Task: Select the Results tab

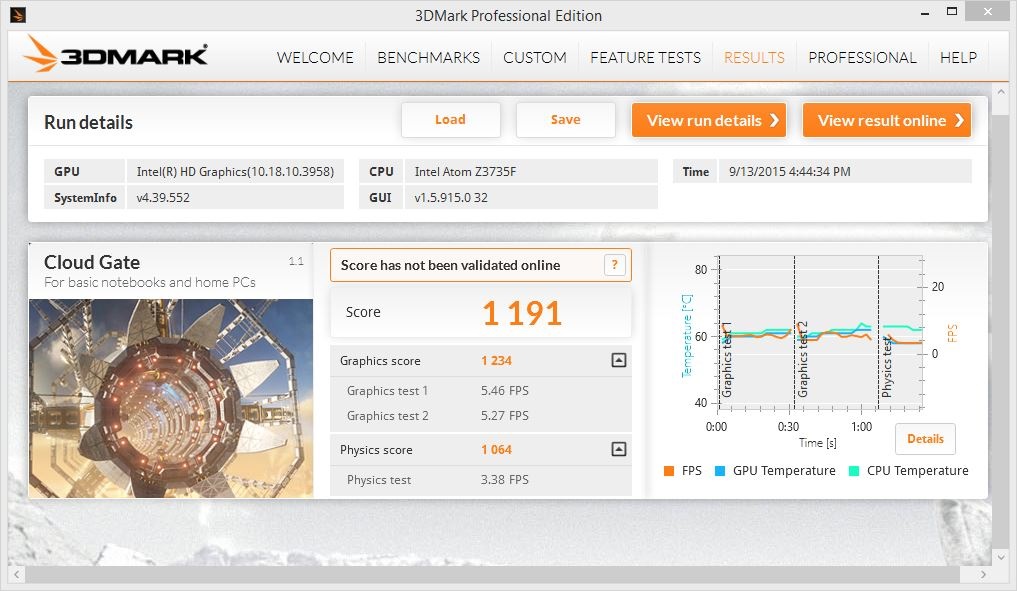Action: point(754,58)
